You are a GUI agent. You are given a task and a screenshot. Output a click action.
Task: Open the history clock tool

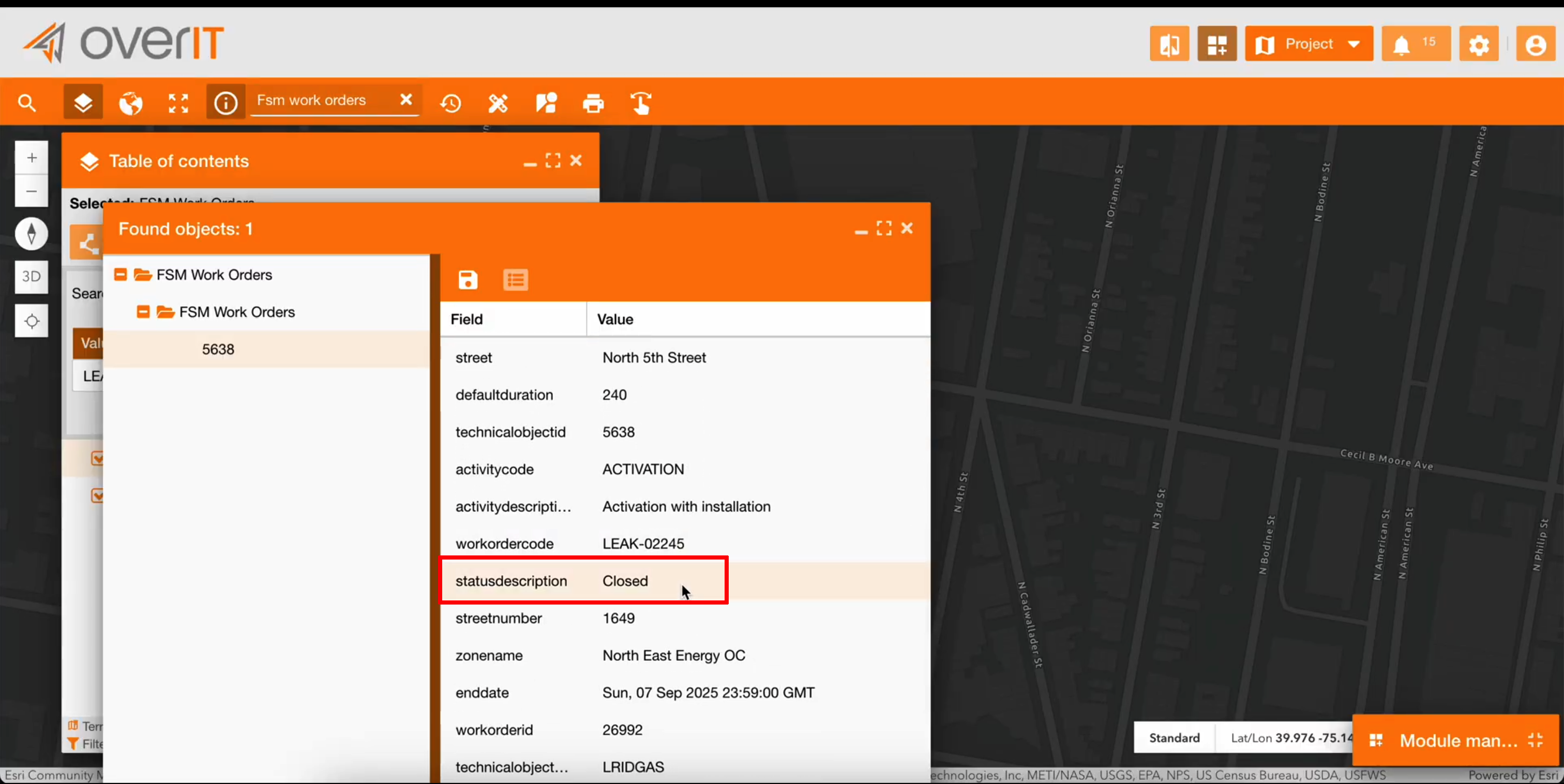point(450,103)
